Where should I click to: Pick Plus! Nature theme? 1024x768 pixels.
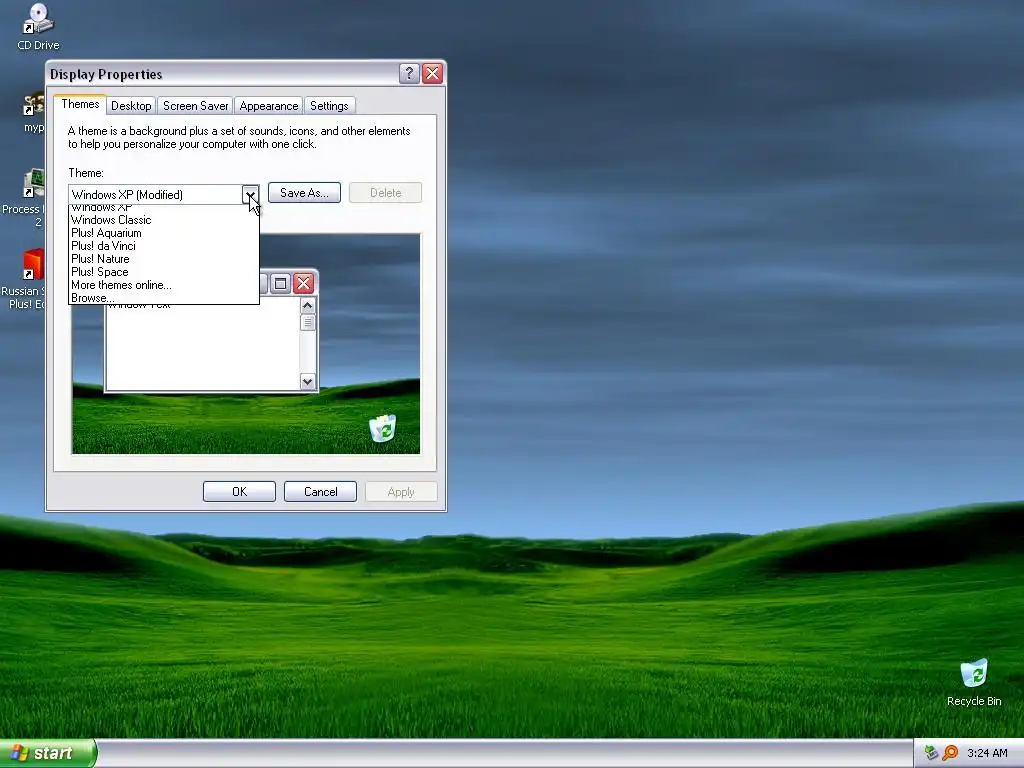click(163, 259)
